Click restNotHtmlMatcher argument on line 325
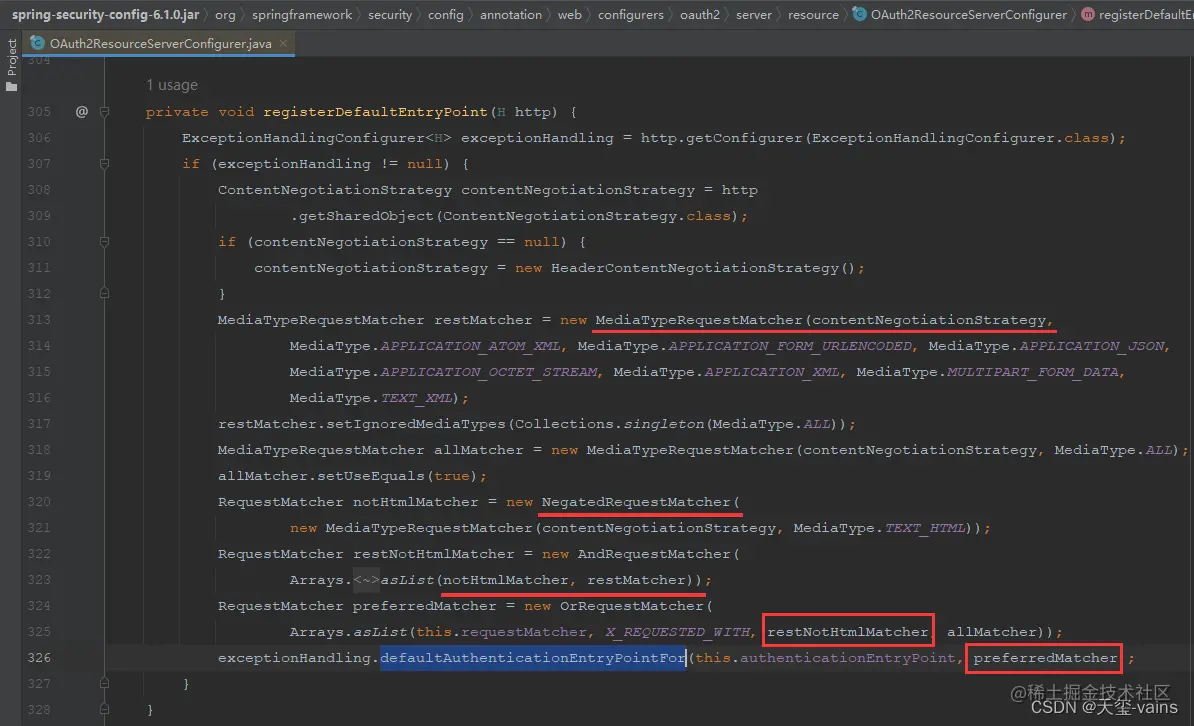The width and height of the screenshot is (1194, 726). 848,632
